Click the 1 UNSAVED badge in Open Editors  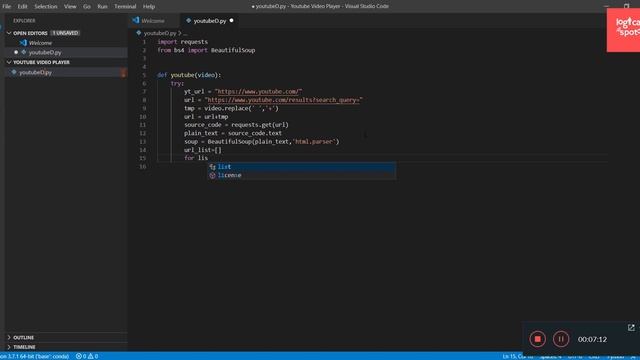65,33
